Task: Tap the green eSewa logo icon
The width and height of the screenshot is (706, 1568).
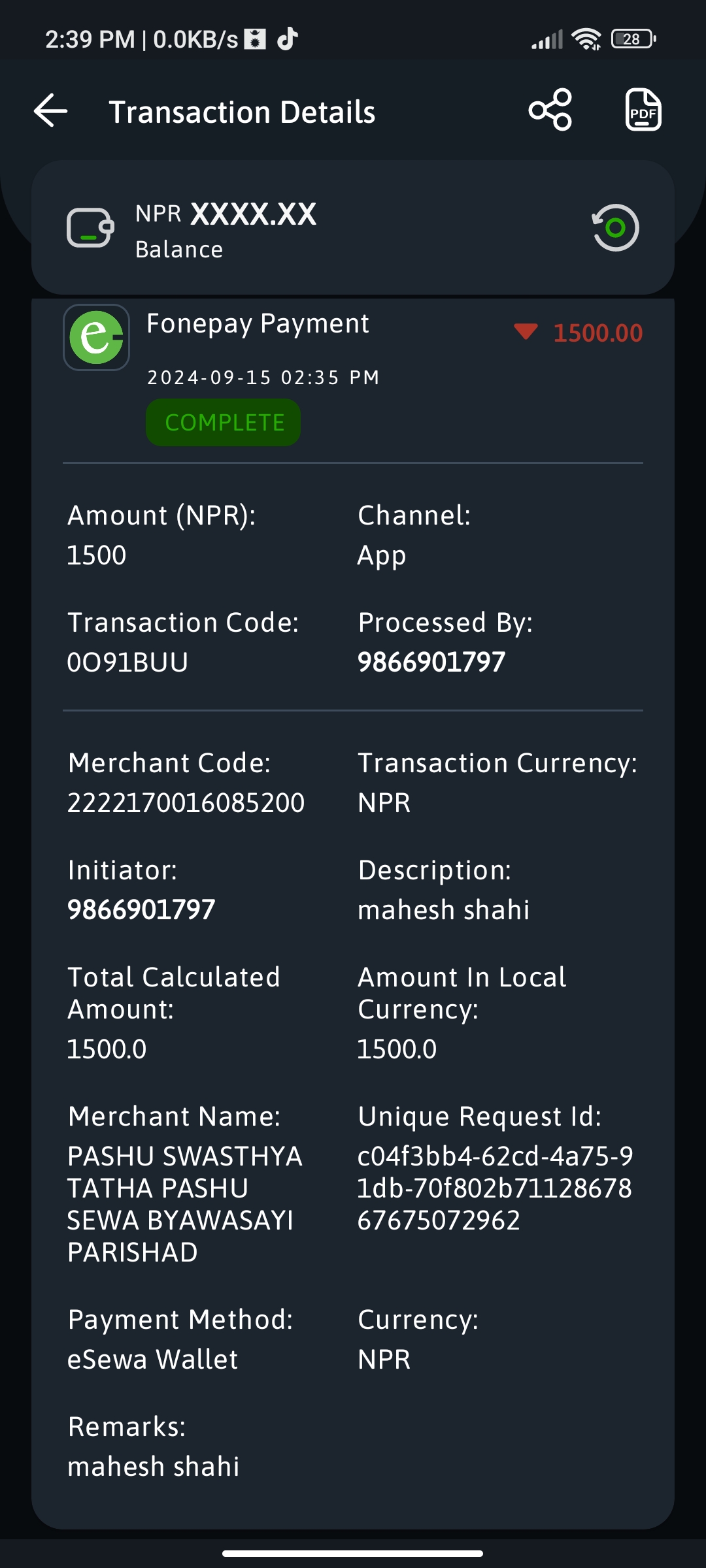Action: tap(96, 337)
